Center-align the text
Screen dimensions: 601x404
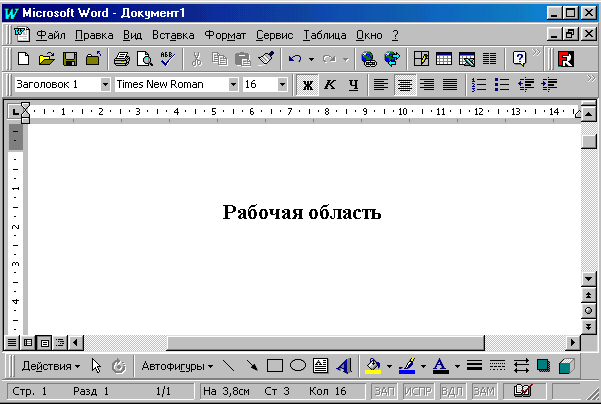tap(404, 85)
